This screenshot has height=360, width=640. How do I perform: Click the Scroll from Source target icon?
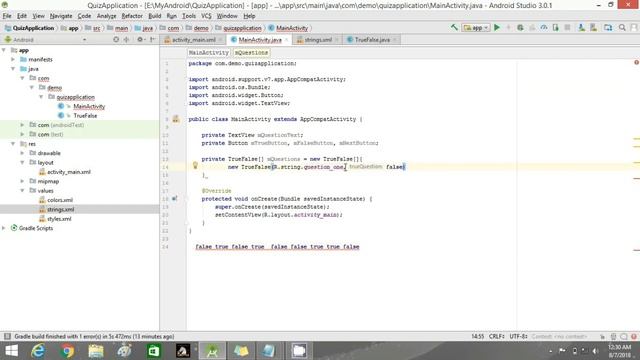116,40
